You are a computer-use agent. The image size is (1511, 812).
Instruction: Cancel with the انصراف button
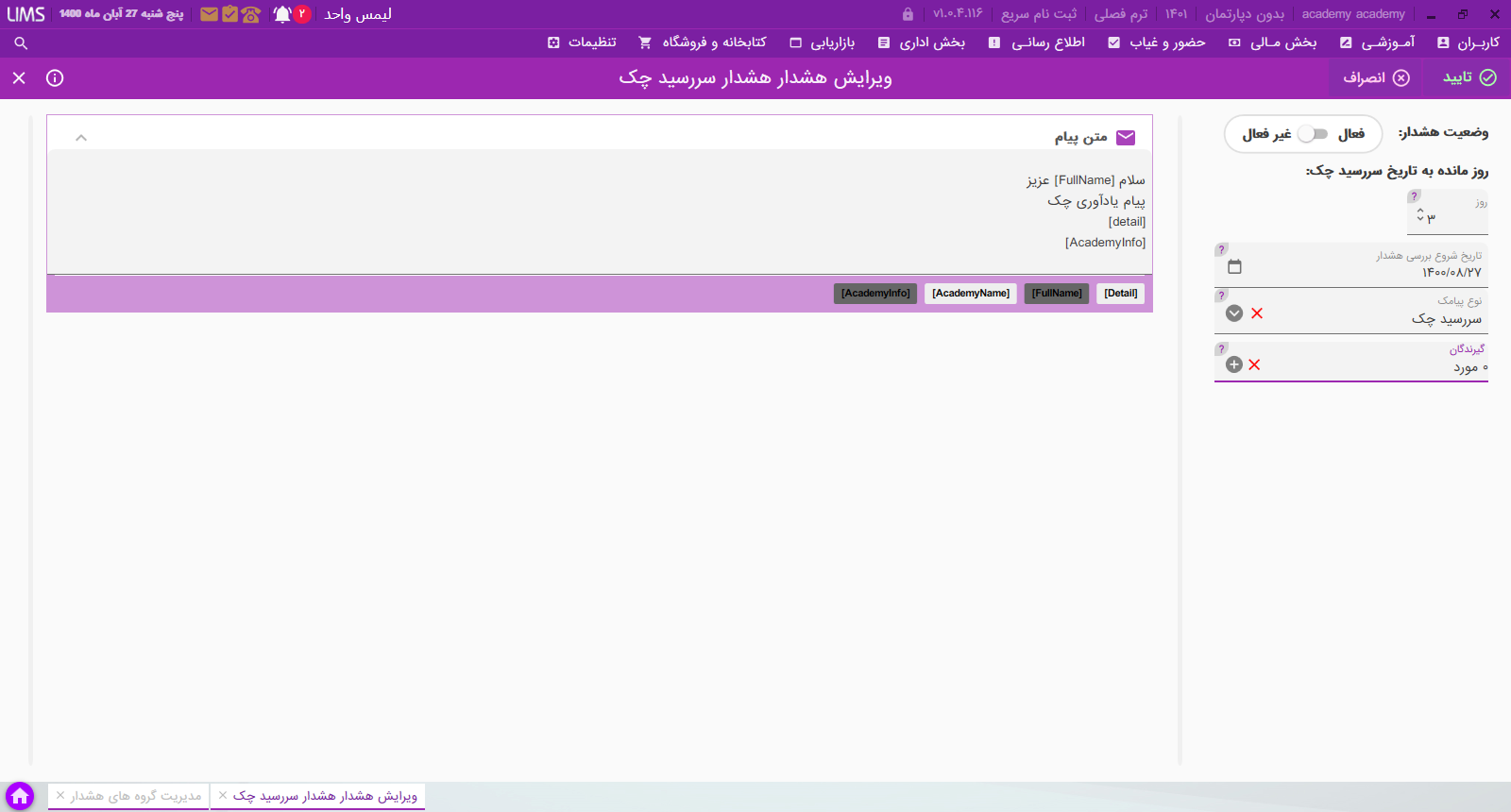pos(1376,77)
